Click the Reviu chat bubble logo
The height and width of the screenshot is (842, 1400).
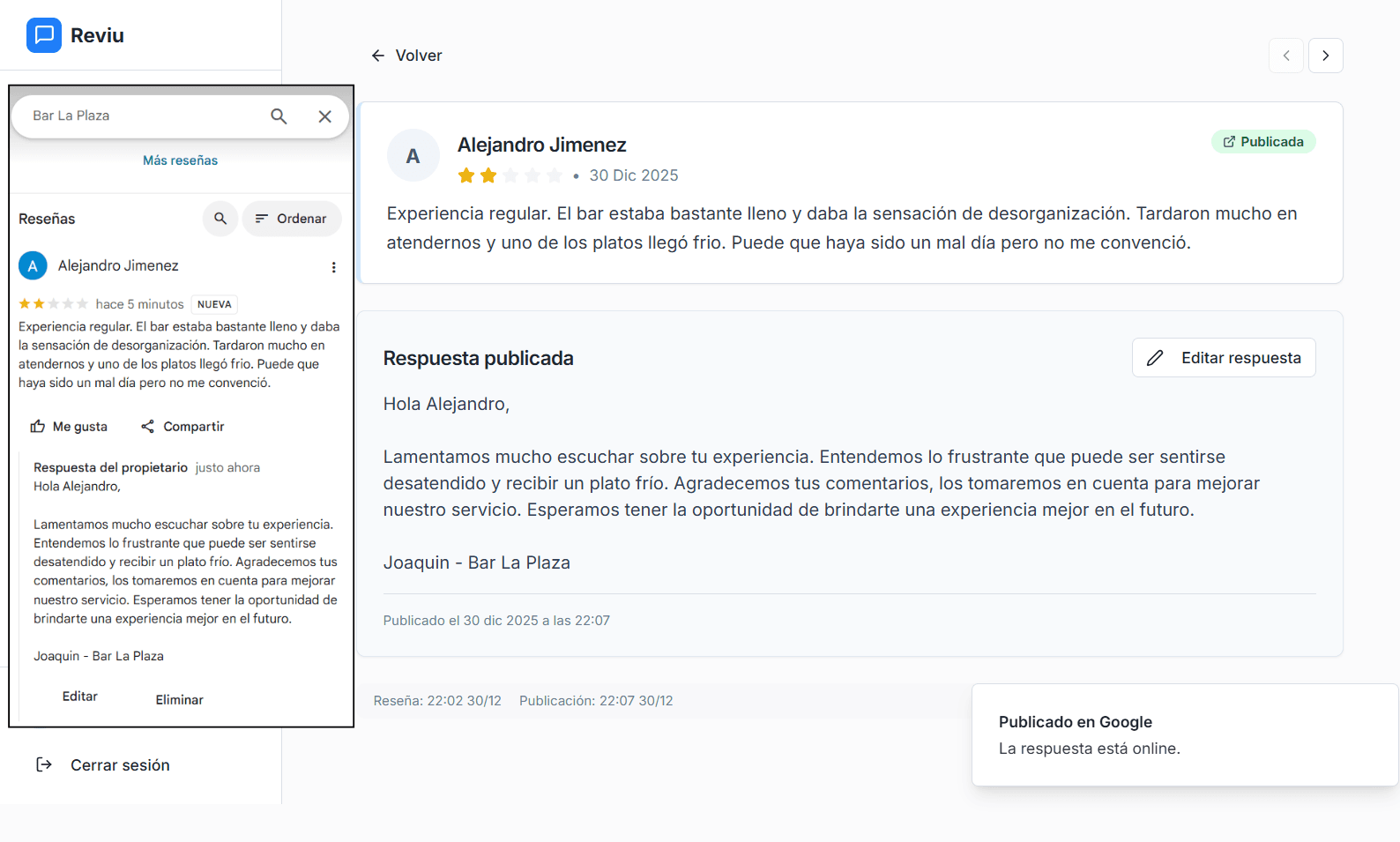pyautogui.click(x=44, y=35)
